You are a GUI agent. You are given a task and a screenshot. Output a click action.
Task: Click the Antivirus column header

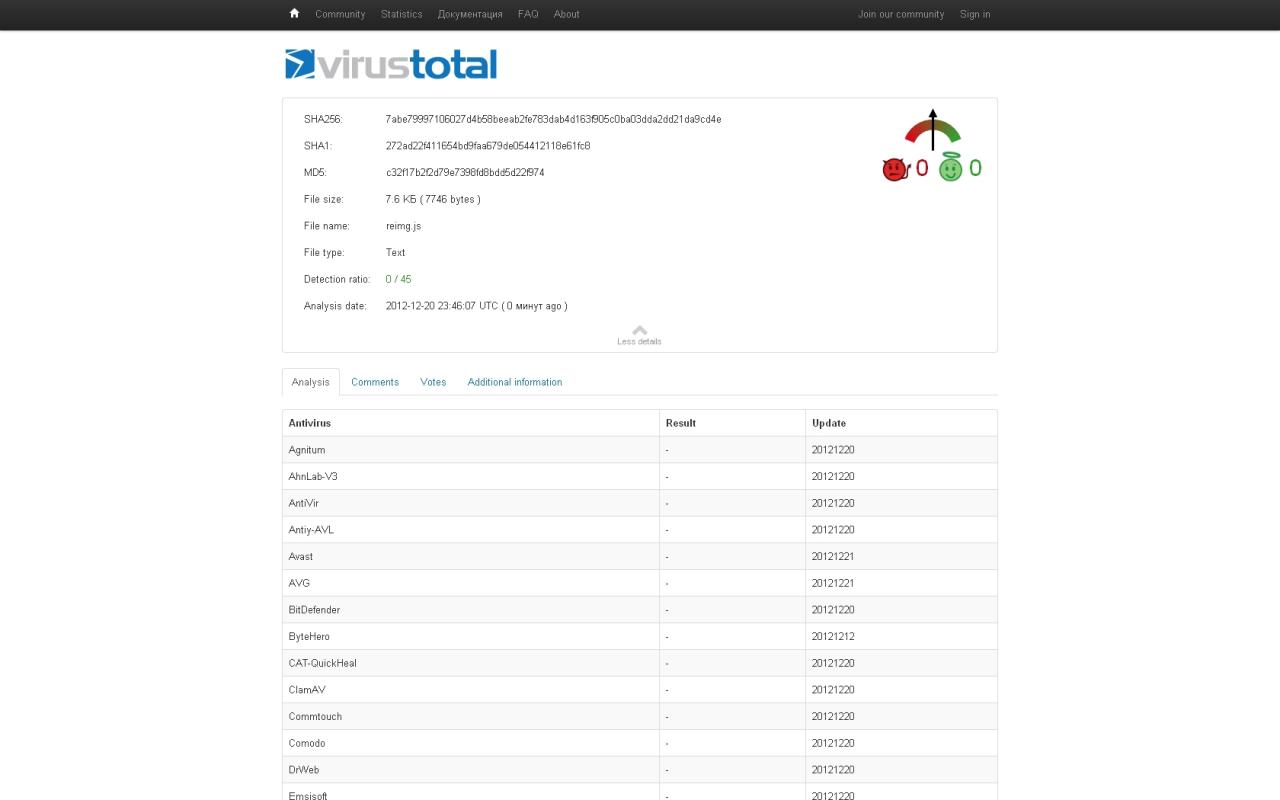point(310,423)
